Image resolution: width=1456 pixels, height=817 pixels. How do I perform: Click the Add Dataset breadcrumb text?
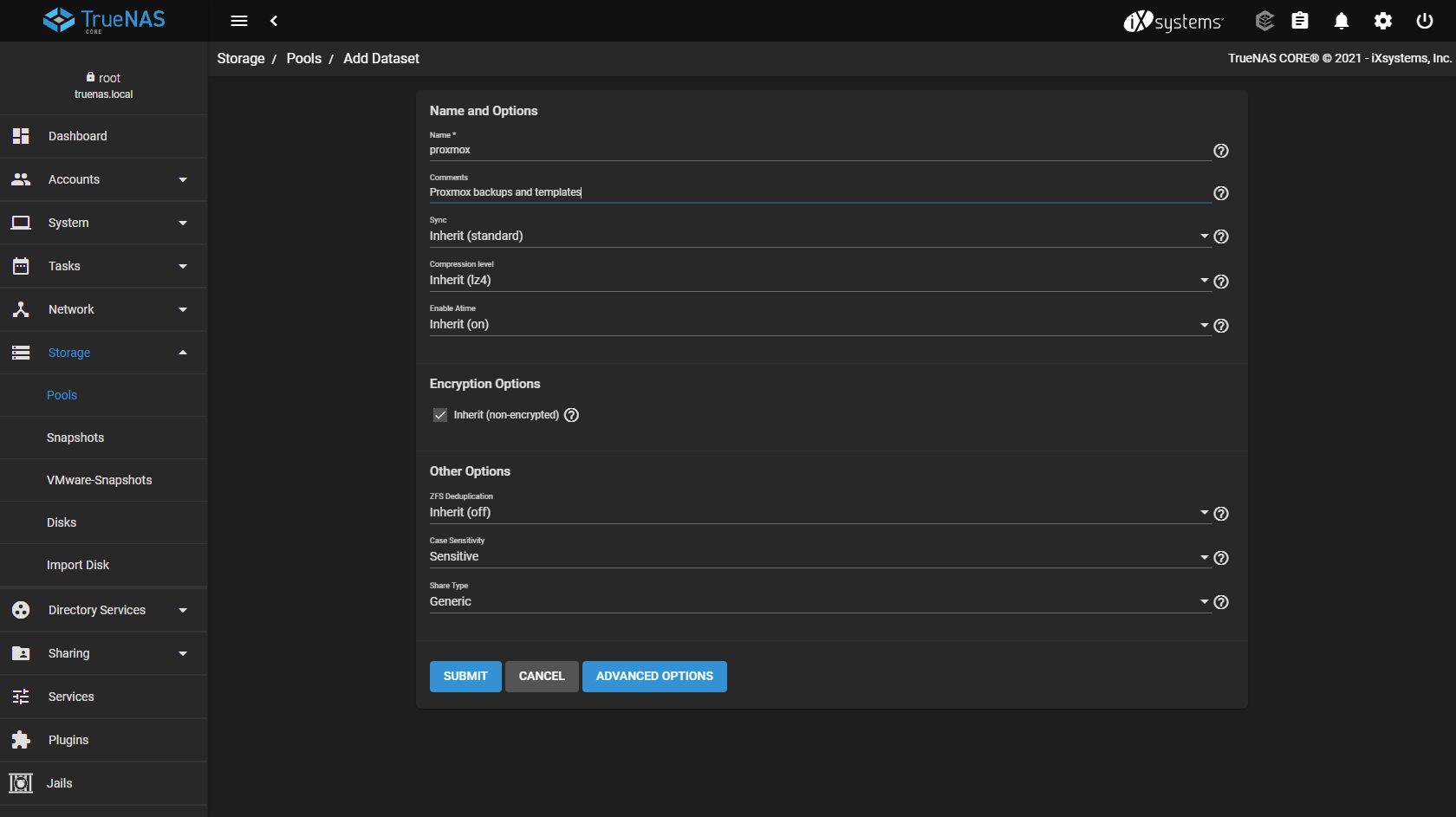pyautogui.click(x=381, y=58)
